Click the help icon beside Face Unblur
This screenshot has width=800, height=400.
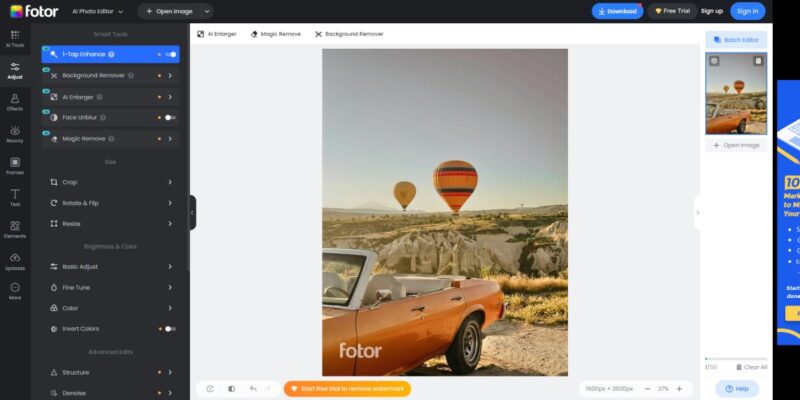coord(103,117)
